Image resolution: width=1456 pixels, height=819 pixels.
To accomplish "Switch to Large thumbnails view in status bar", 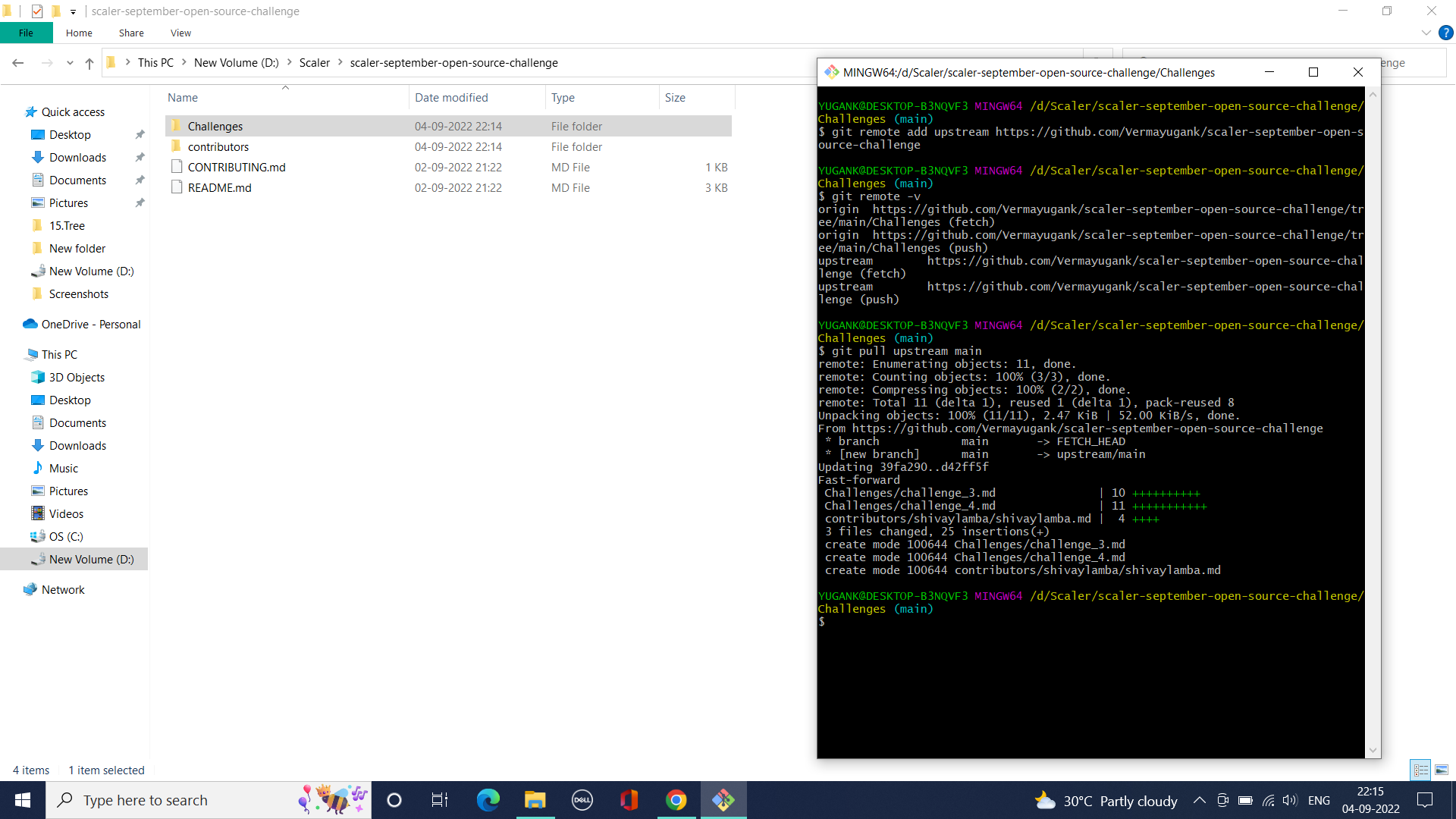I will [x=1440, y=770].
